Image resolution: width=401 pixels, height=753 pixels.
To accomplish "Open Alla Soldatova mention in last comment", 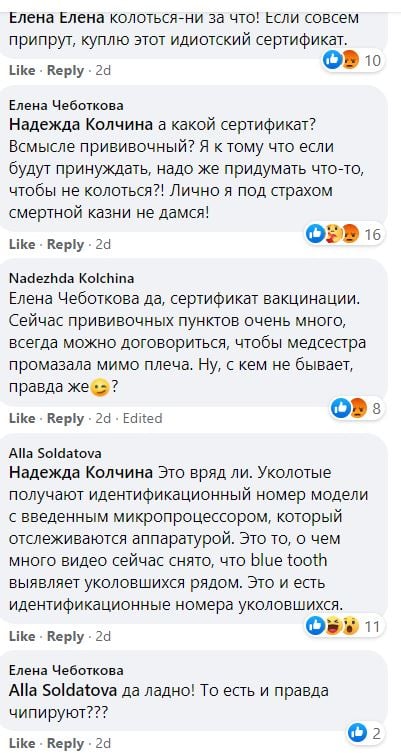I will [63, 691].
